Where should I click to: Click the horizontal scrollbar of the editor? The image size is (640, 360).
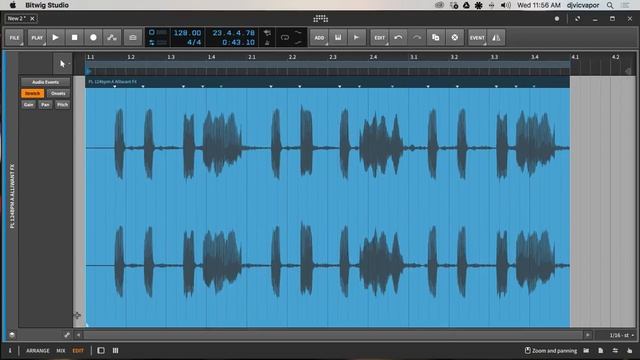pyautogui.click(x=332, y=335)
